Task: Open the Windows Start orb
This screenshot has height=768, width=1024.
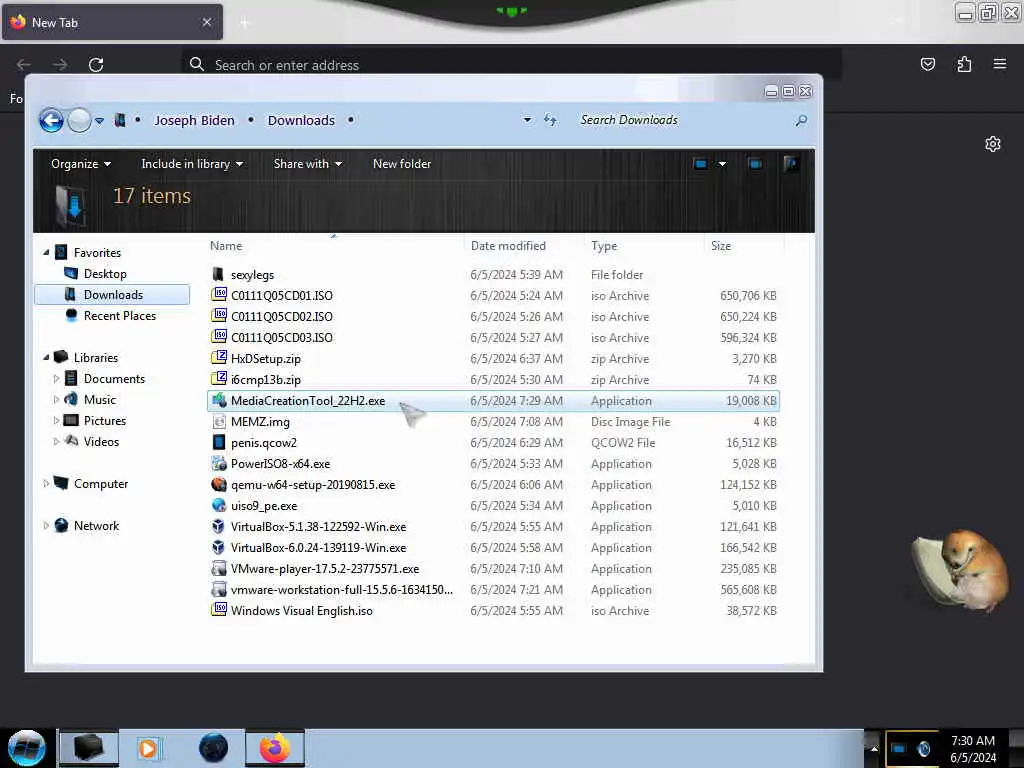Action: point(27,748)
